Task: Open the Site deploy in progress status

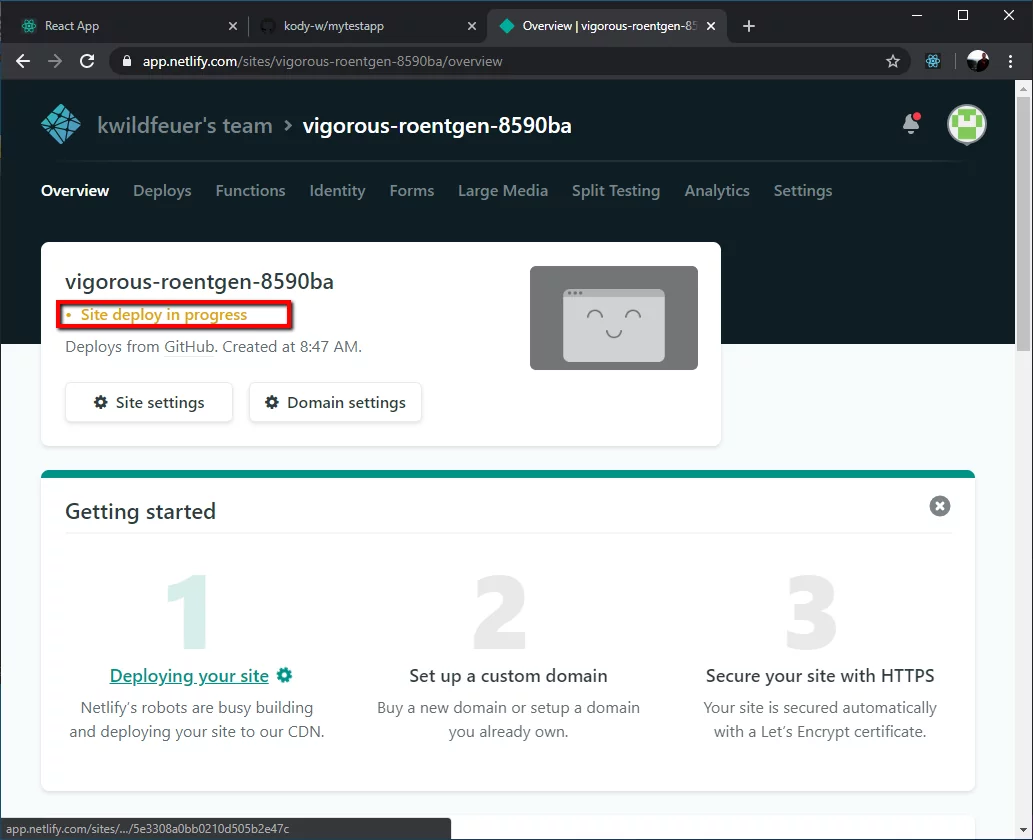Action: tap(163, 315)
